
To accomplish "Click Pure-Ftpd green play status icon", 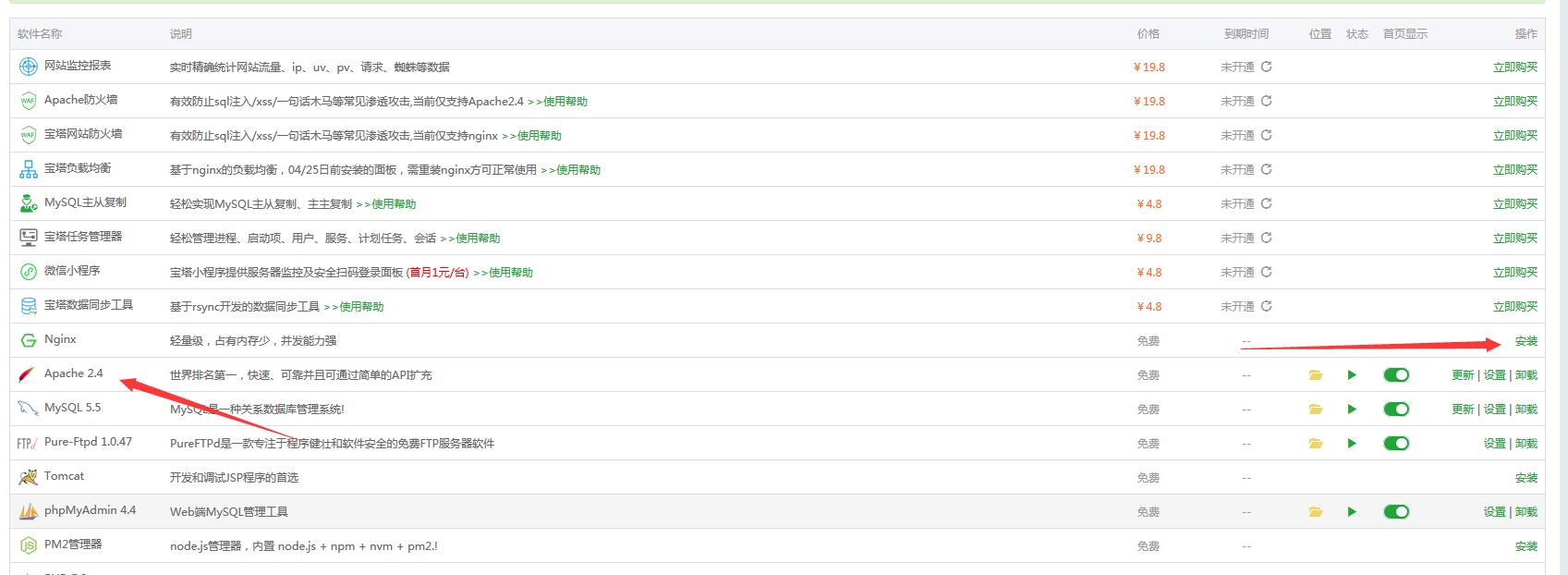I will point(1352,444).
